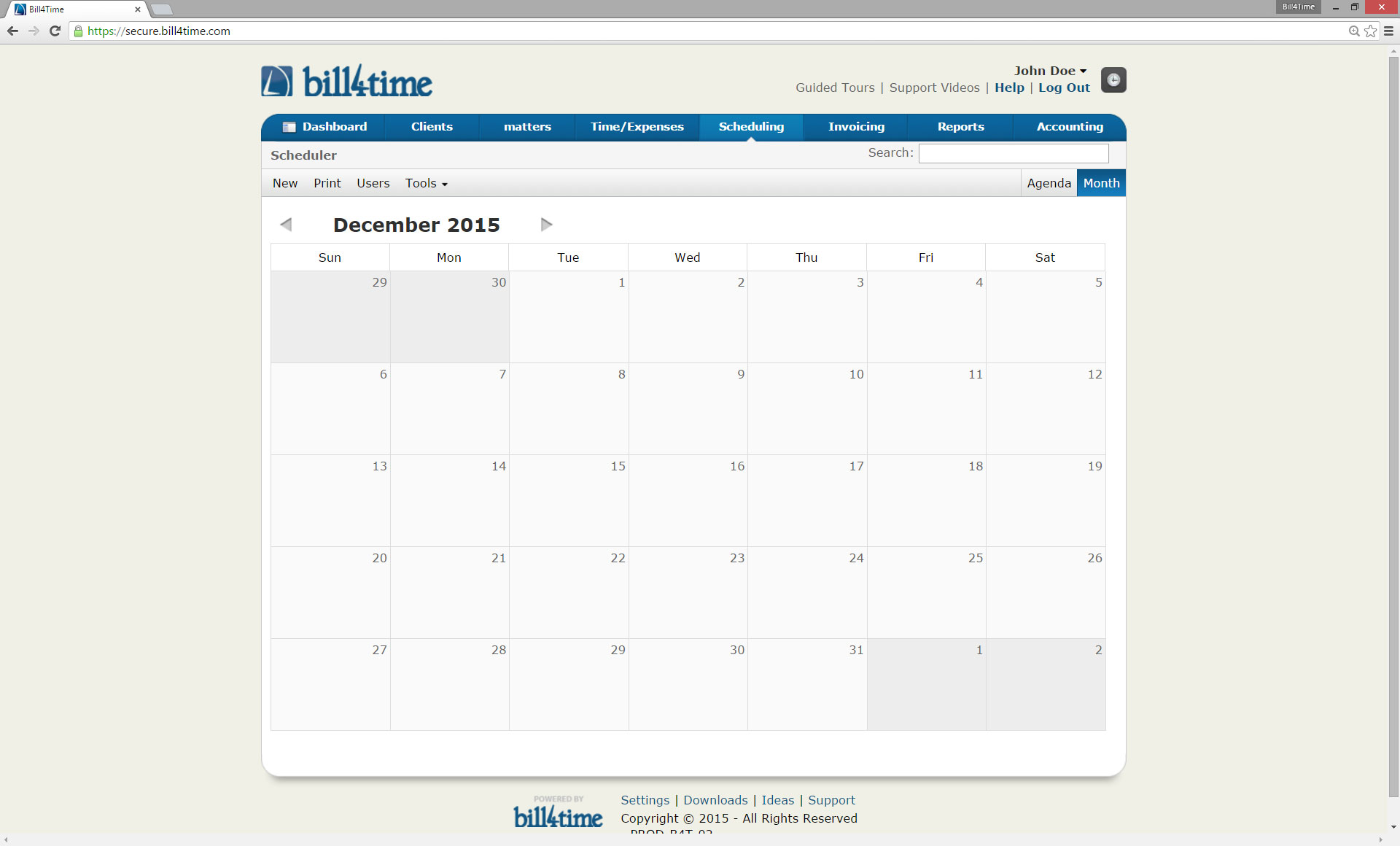Open the Time/Expenses tab

pos(637,127)
